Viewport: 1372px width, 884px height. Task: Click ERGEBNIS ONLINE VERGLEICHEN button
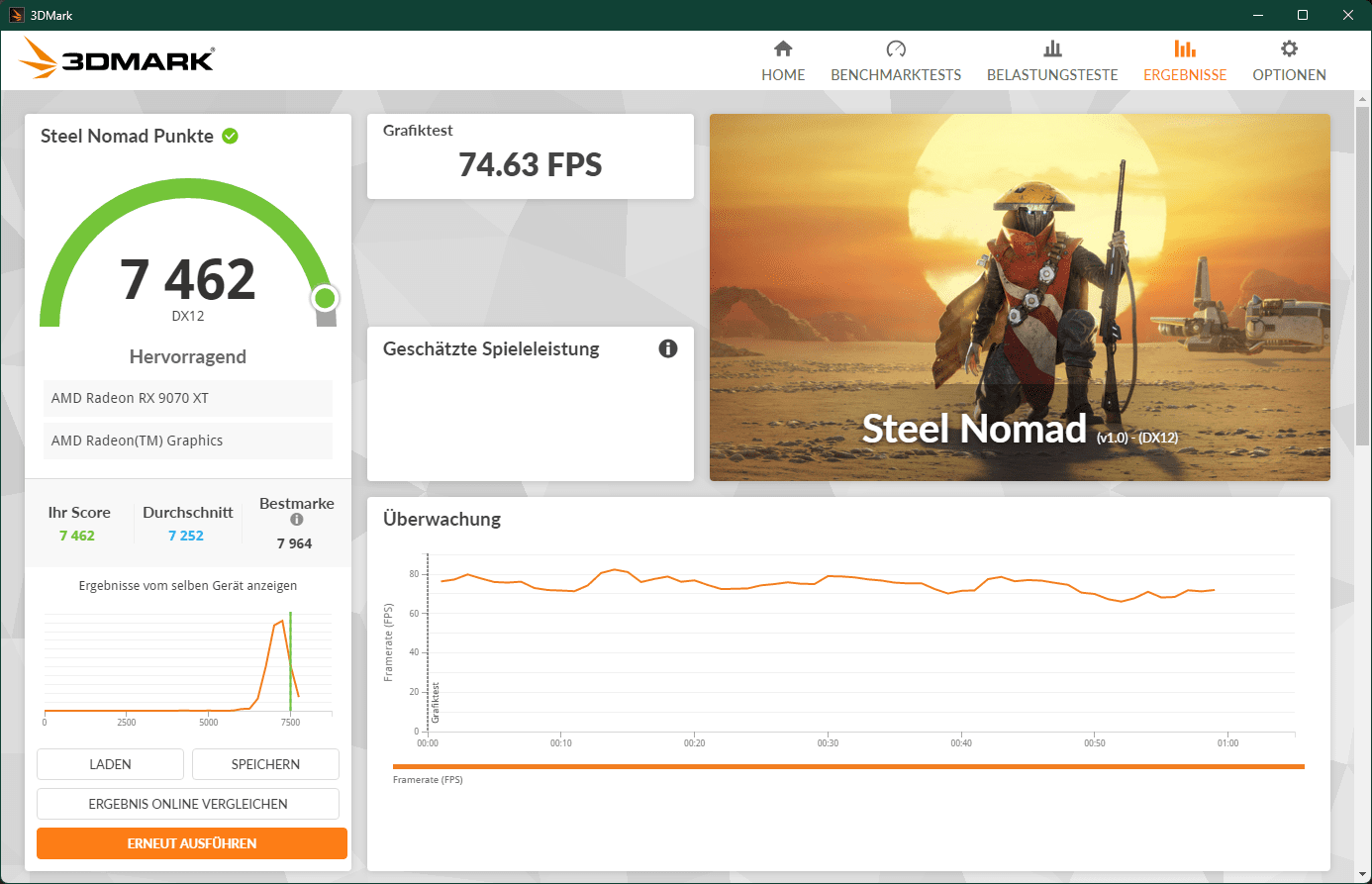(x=188, y=804)
